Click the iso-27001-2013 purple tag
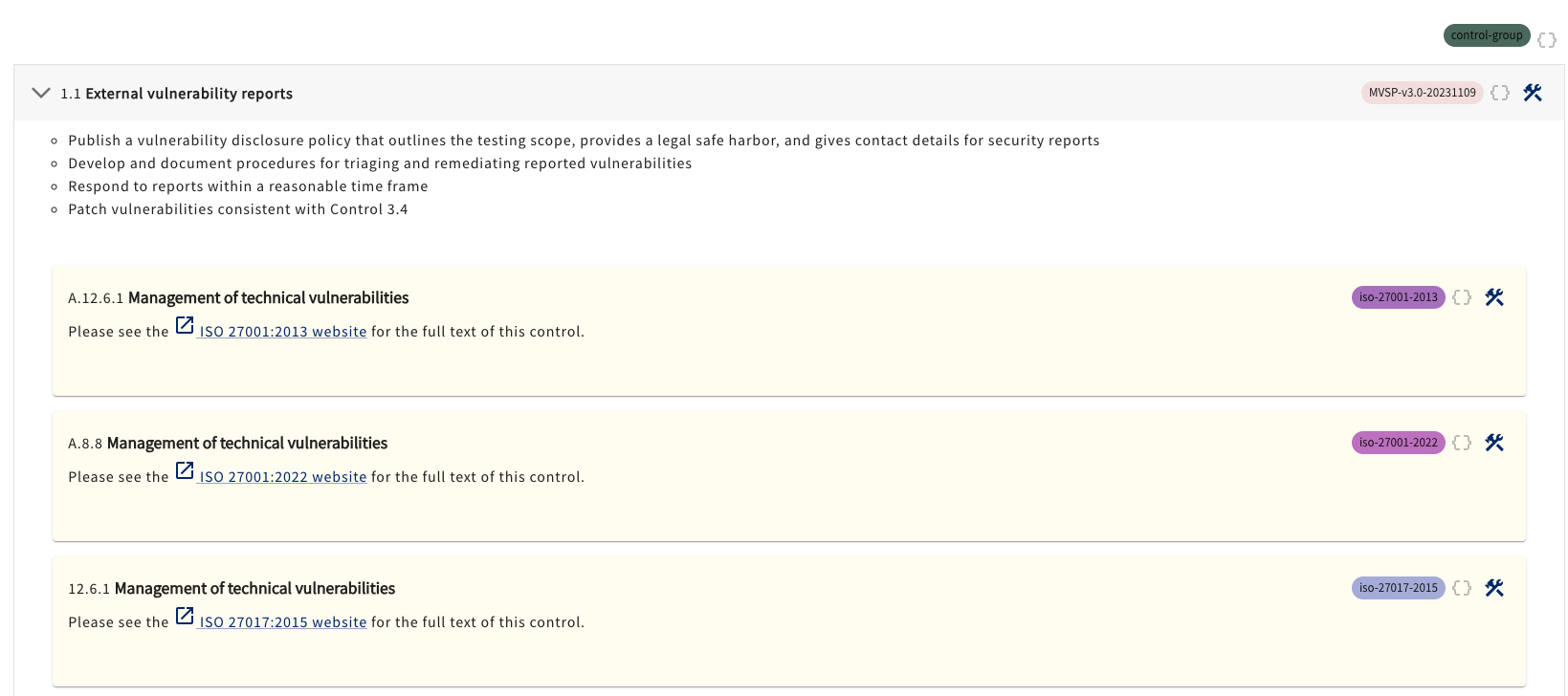Image resolution: width=1568 pixels, height=696 pixels. [1398, 297]
